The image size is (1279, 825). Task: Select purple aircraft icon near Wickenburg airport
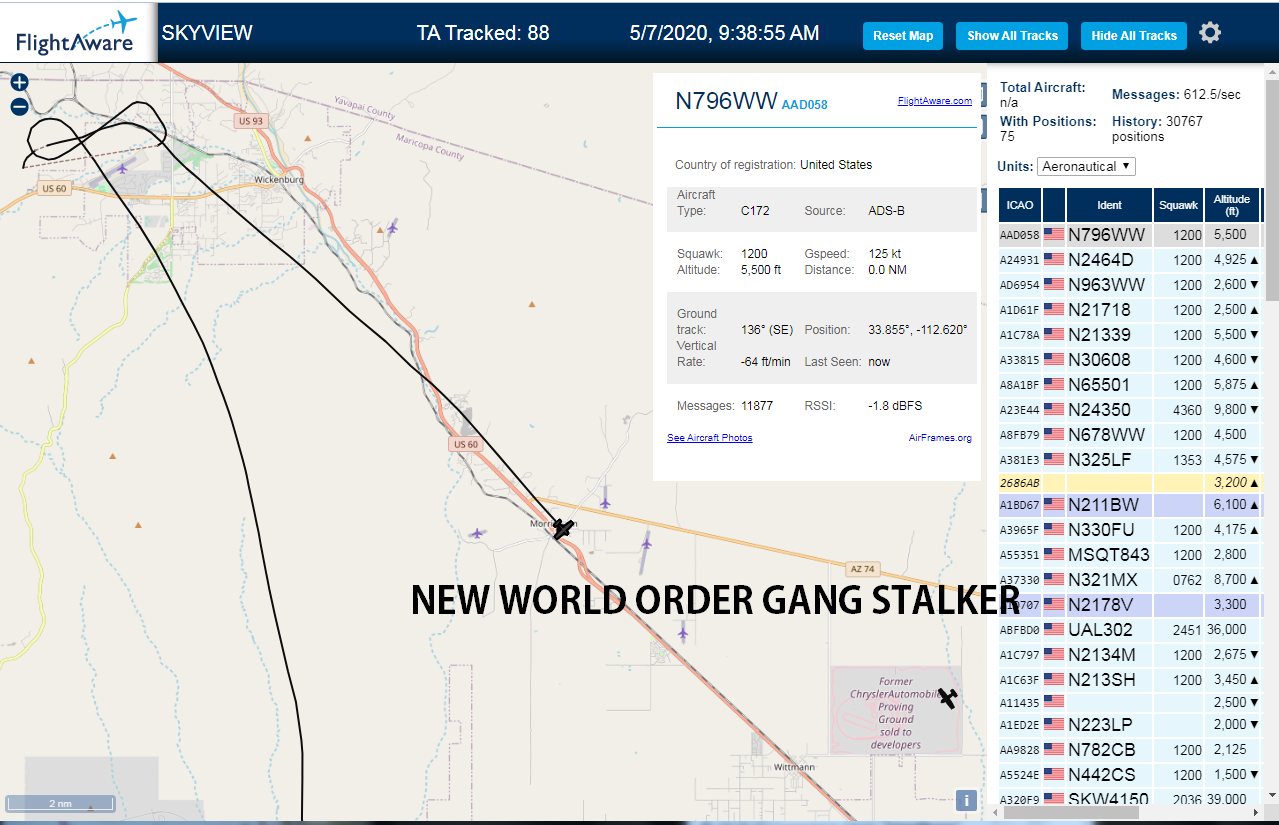(x=123, y=167)
